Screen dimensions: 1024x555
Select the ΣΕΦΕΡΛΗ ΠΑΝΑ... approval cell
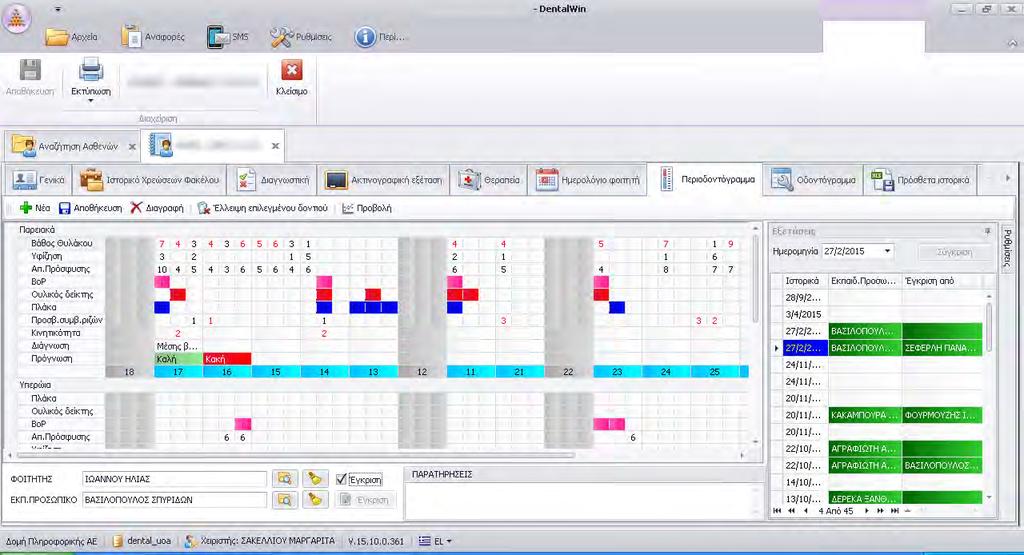click(x=942, y=348)
